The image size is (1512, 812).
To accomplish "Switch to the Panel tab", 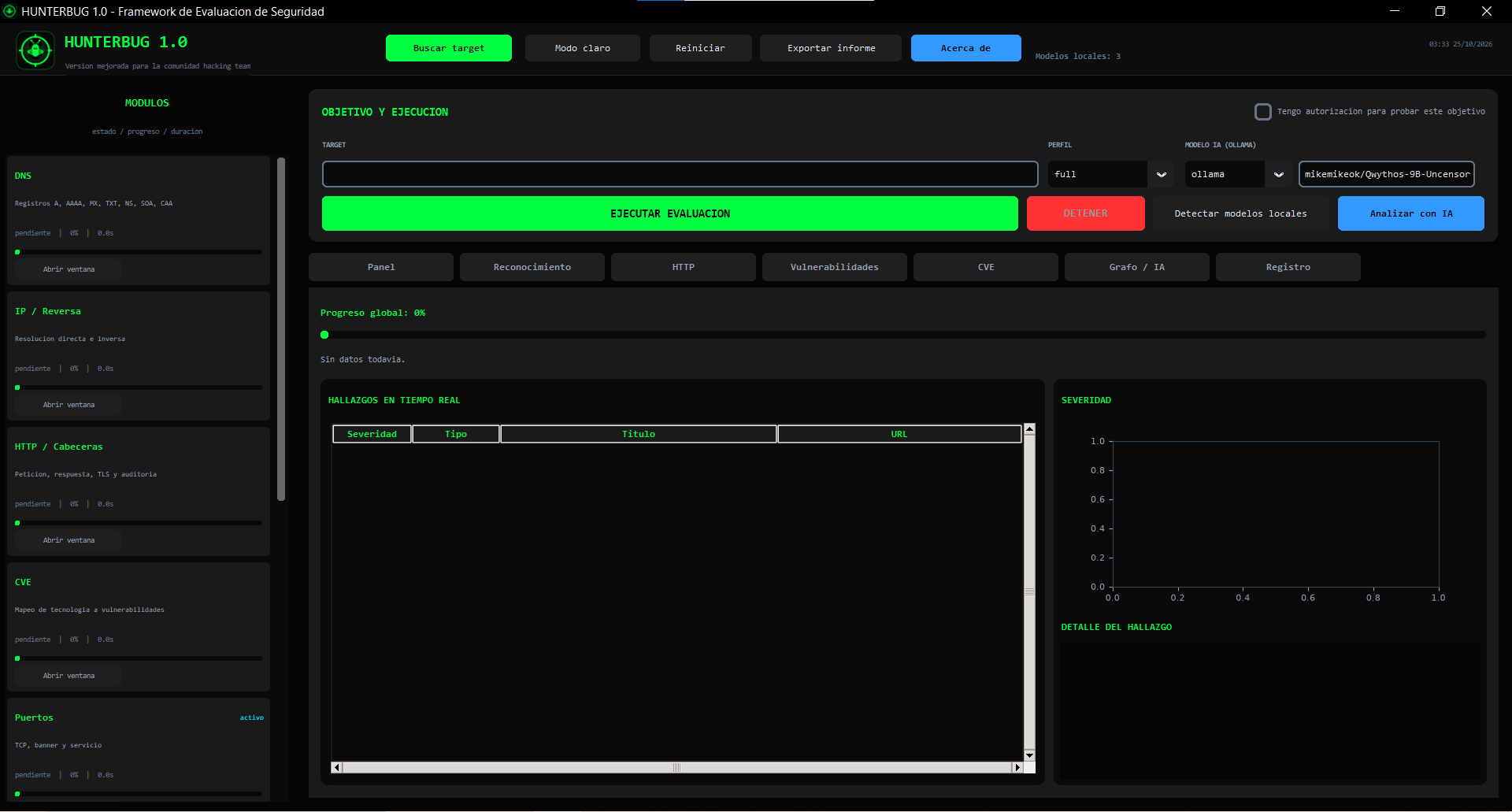I will (381, 267).
